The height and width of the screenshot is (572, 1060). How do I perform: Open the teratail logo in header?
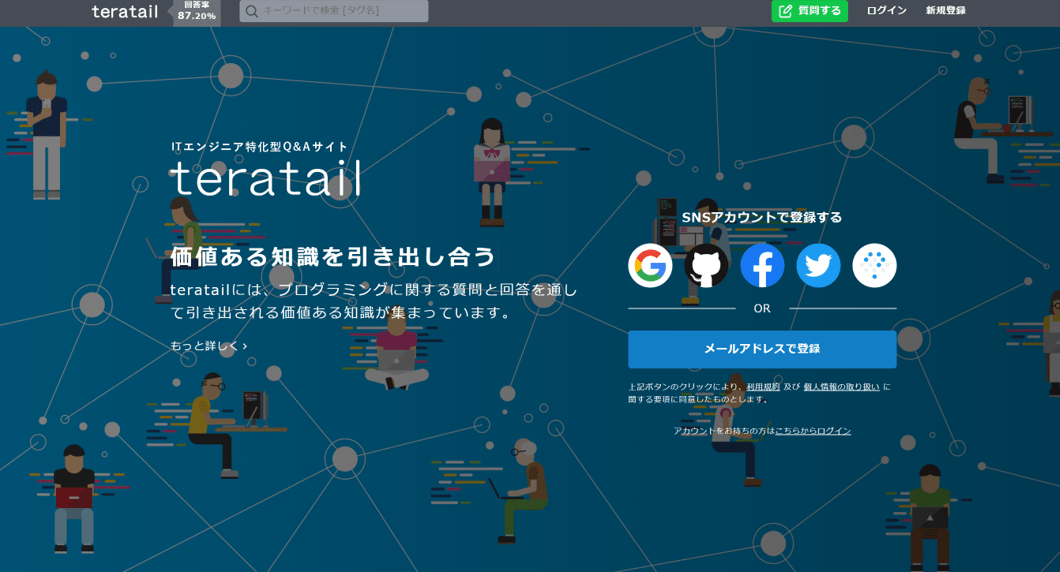[124, 11]
